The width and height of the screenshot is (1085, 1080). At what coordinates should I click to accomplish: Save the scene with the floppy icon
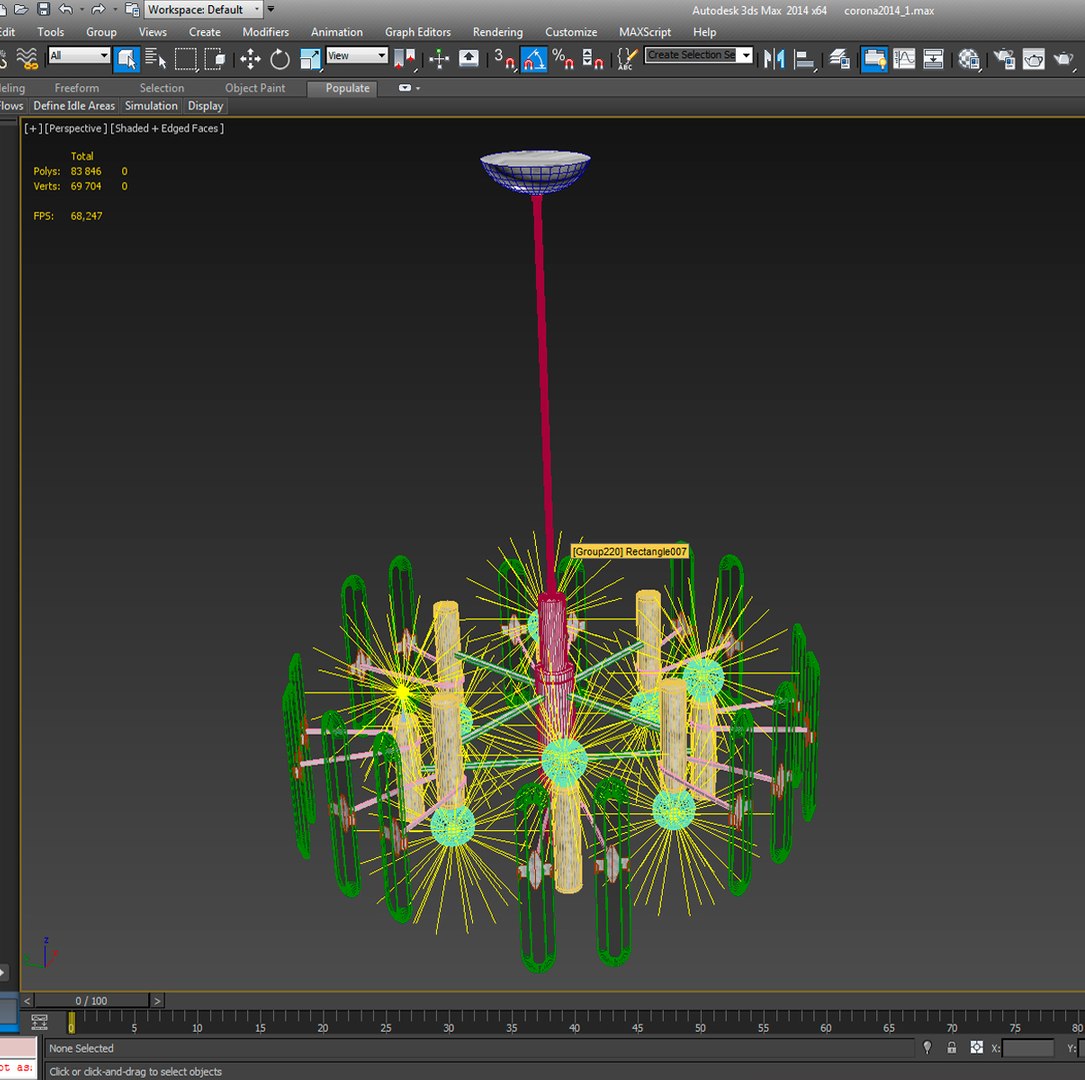point(44,9)
